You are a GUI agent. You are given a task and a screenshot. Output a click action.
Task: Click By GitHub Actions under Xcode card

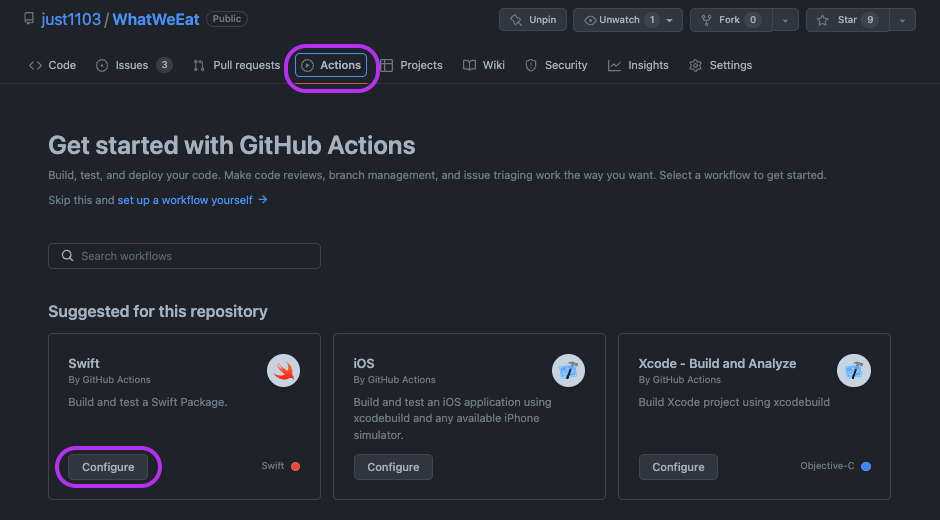(679, 380)
